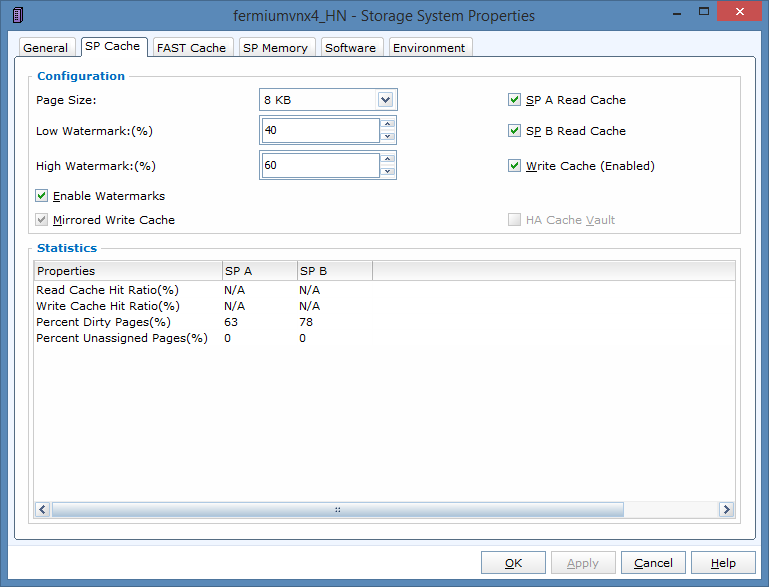Open the Page Size dropdown
Image resolution: width=769 pixels, height=587 pixels.
(386, 100)
